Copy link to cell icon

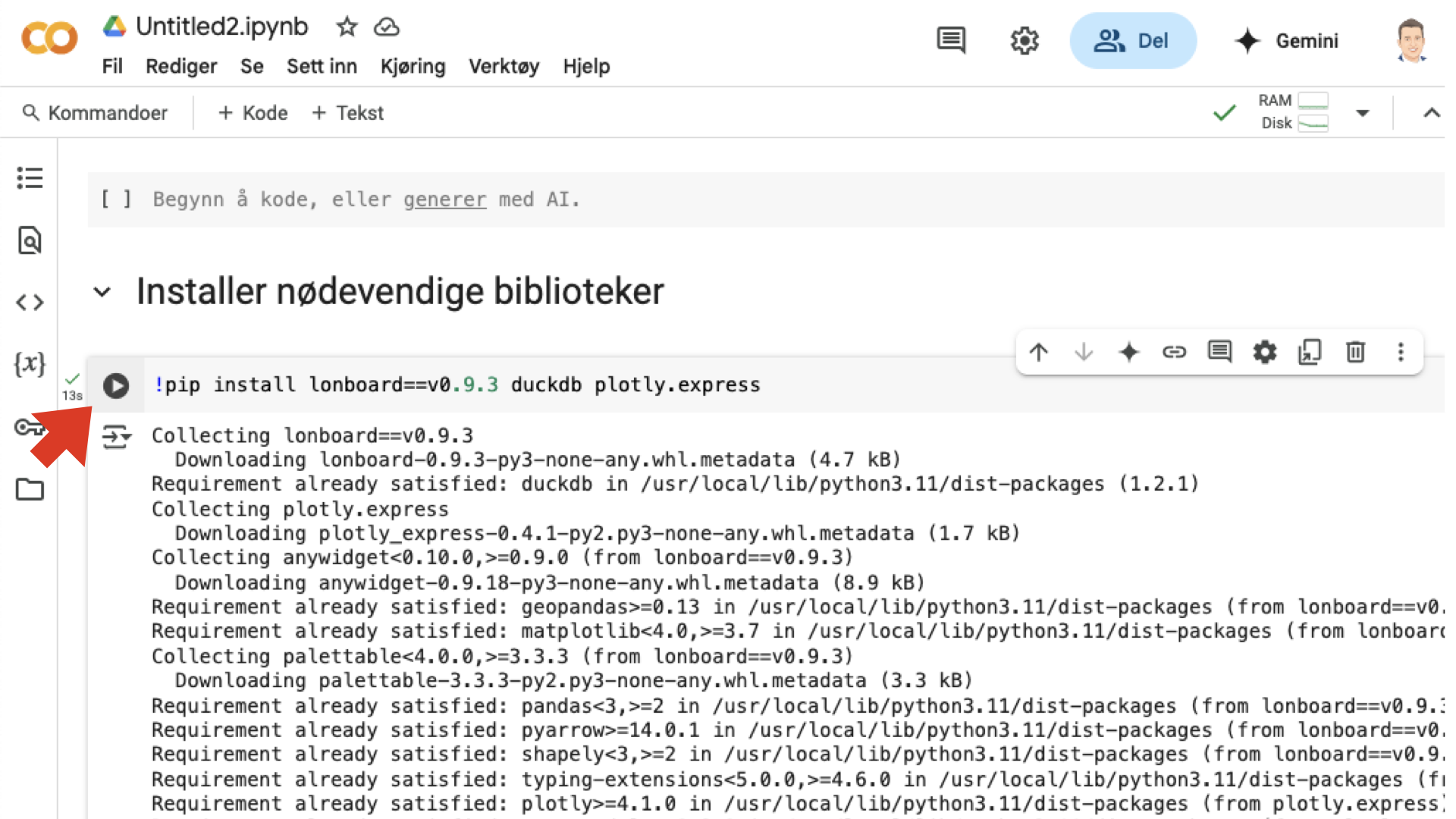pos(1174,352)
